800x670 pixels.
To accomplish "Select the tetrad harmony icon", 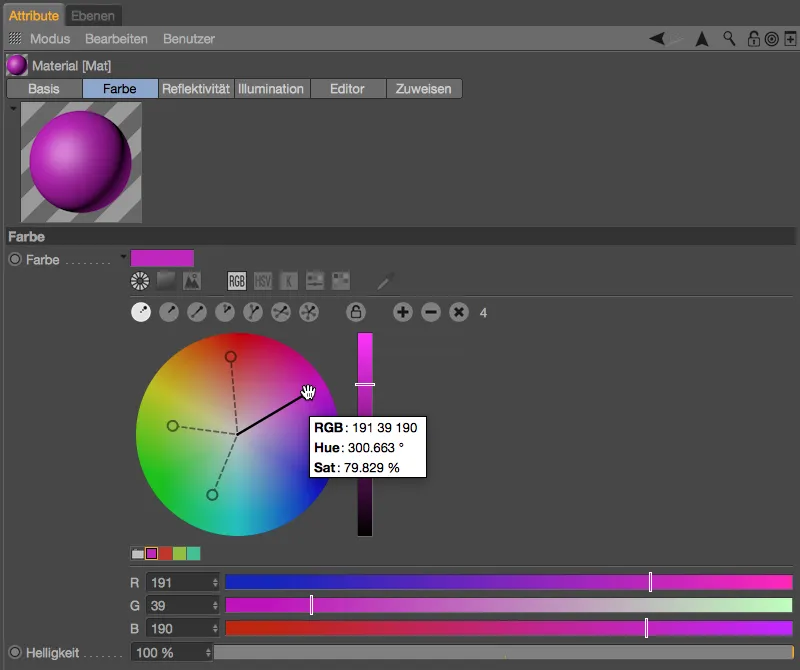I will point(253,312).
